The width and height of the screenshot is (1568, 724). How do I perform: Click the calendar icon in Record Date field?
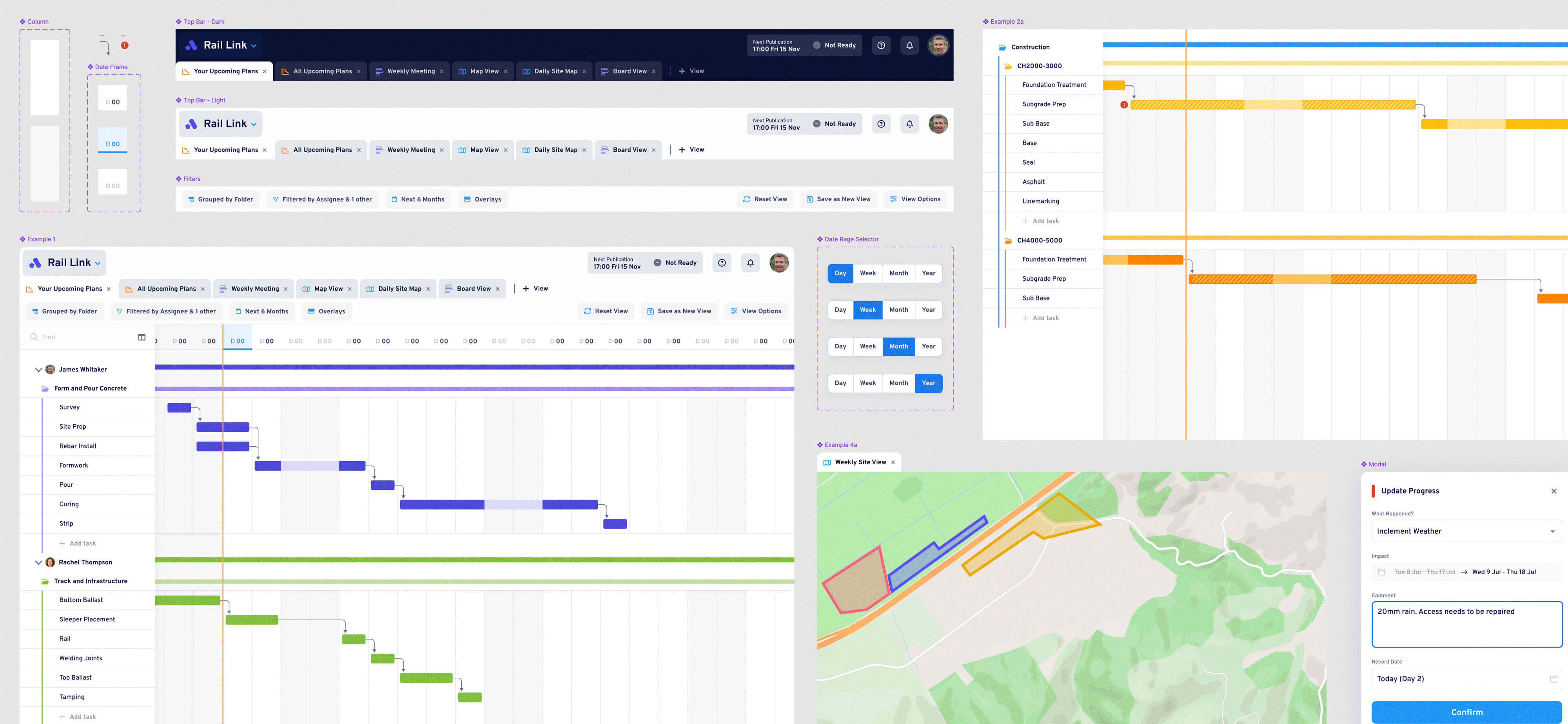pyautogui.click(x=1553, y=679)
